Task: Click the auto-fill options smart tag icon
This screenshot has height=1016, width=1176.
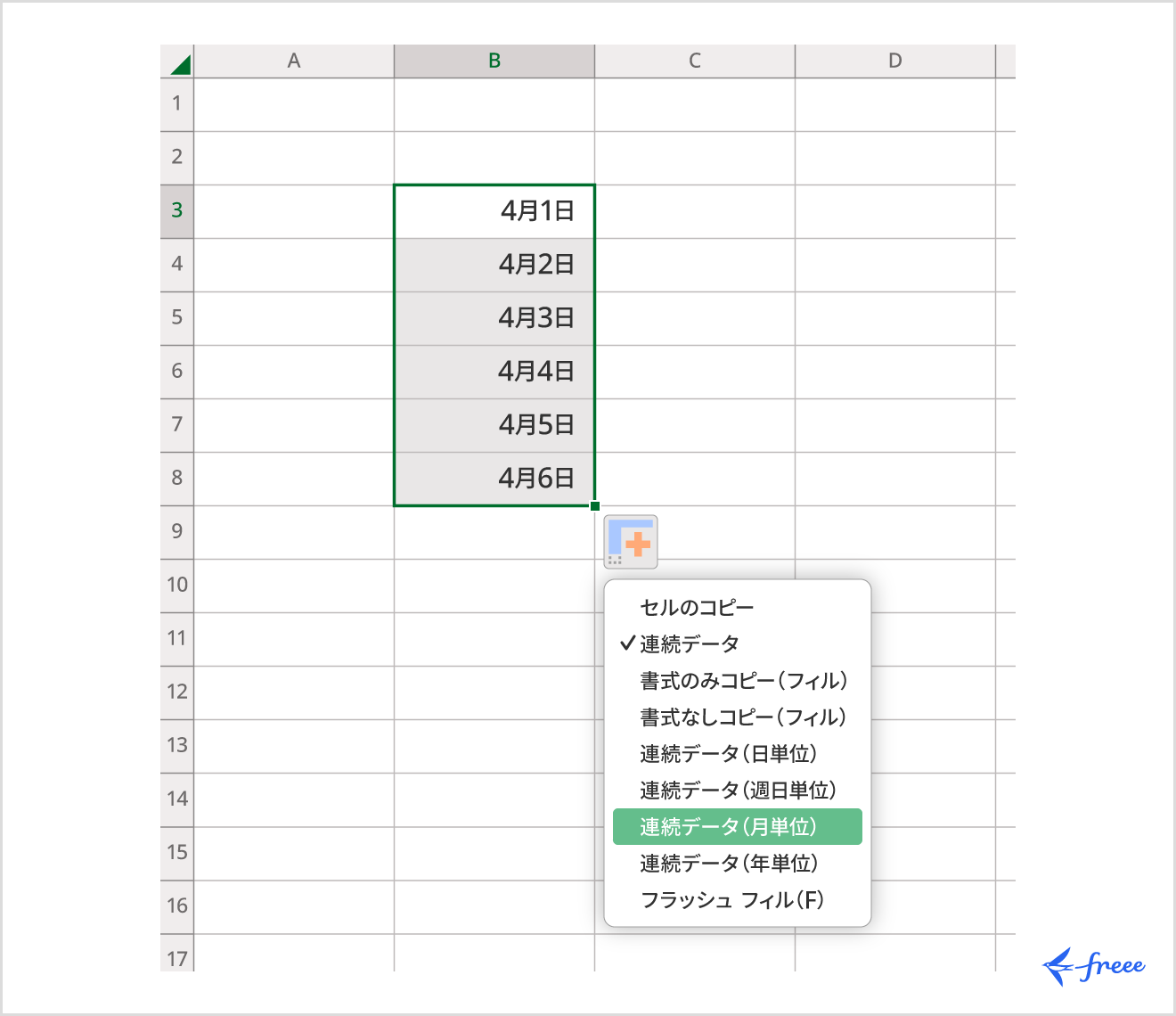Action: click(x=631, y=541)
